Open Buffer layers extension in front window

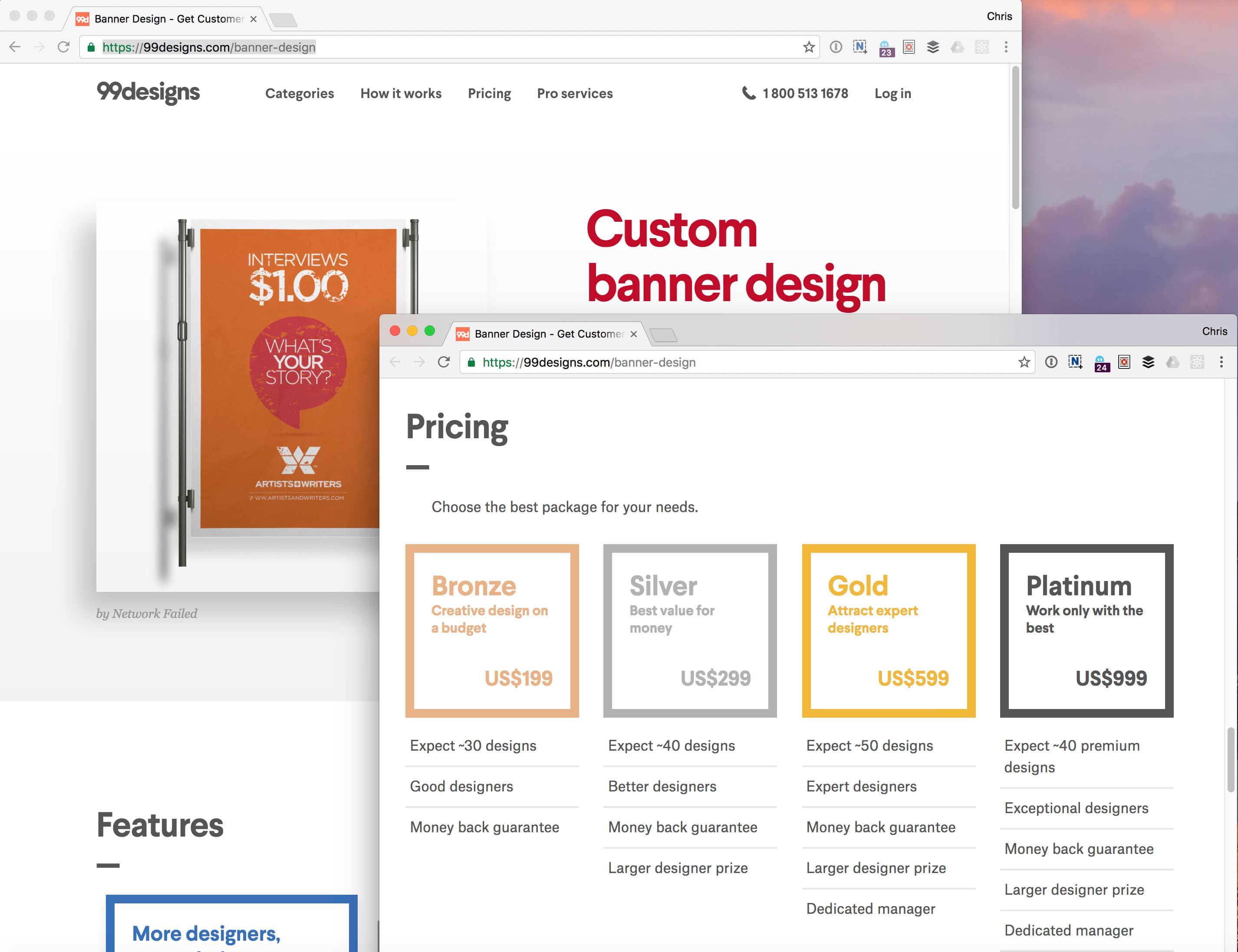tap(1148, 362)
